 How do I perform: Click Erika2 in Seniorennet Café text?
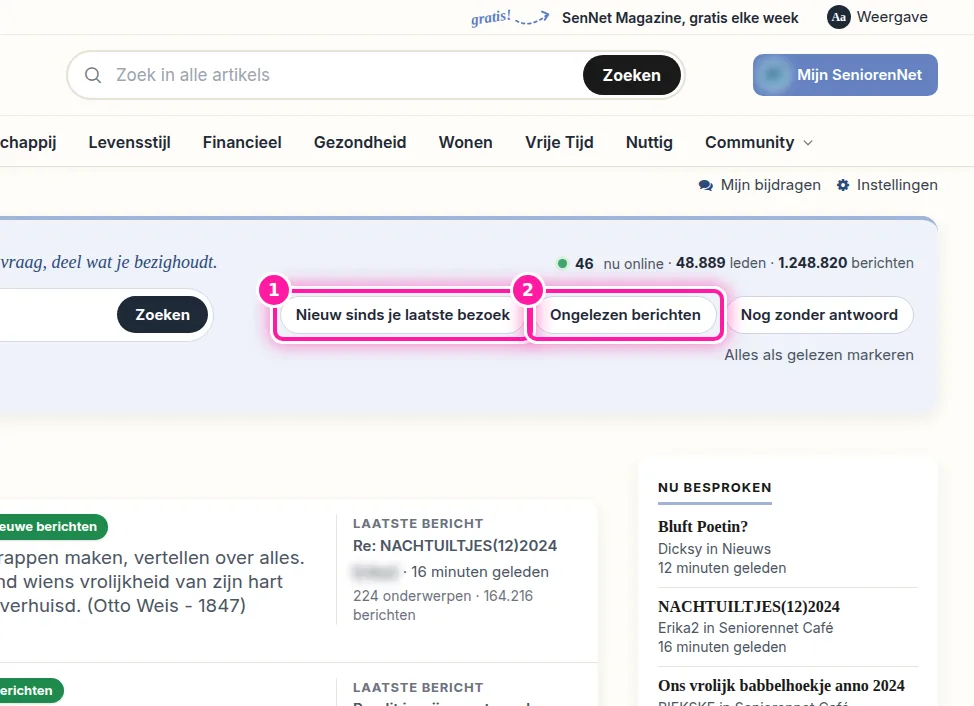click(745, 628)
